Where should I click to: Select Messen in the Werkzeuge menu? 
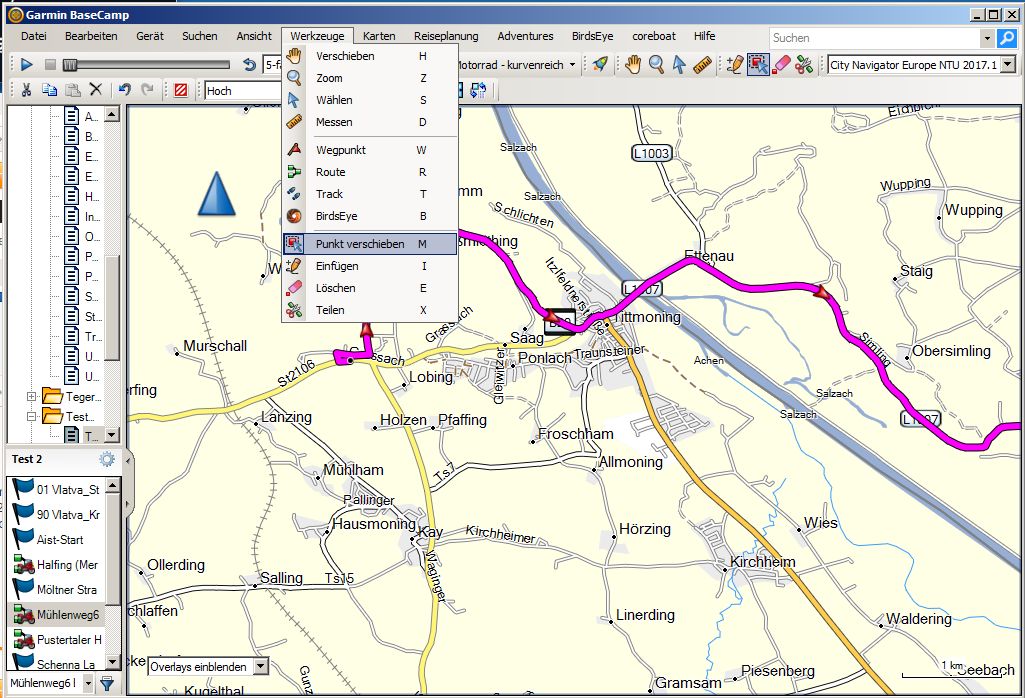pyautogui.click(x=334, y=122)
